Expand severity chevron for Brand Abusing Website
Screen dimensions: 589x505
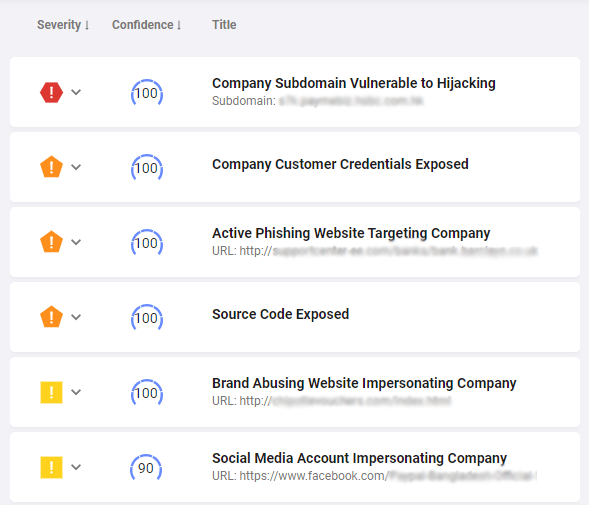click(x=76, y=392)
